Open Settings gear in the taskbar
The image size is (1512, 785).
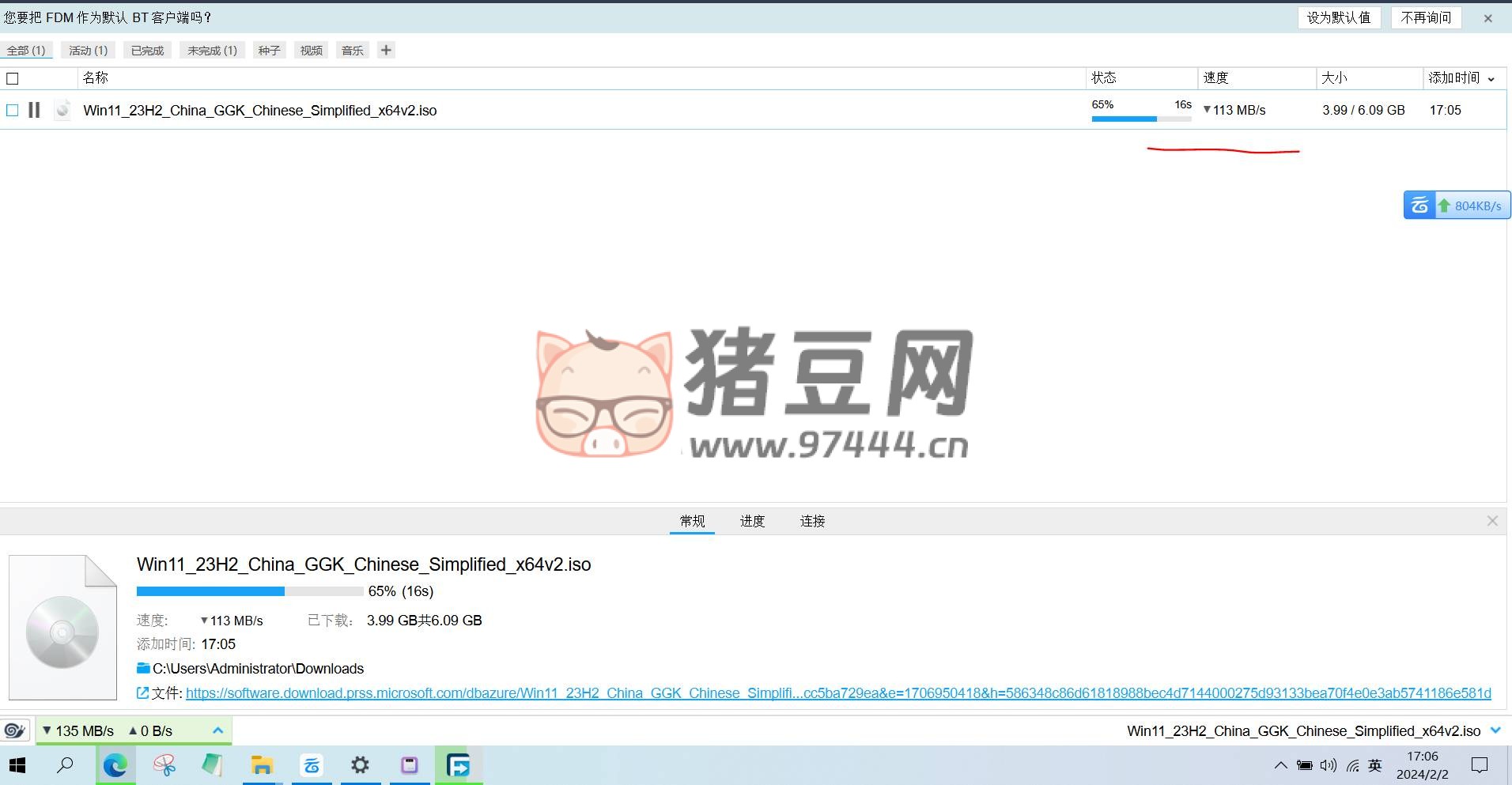point(360,765)
